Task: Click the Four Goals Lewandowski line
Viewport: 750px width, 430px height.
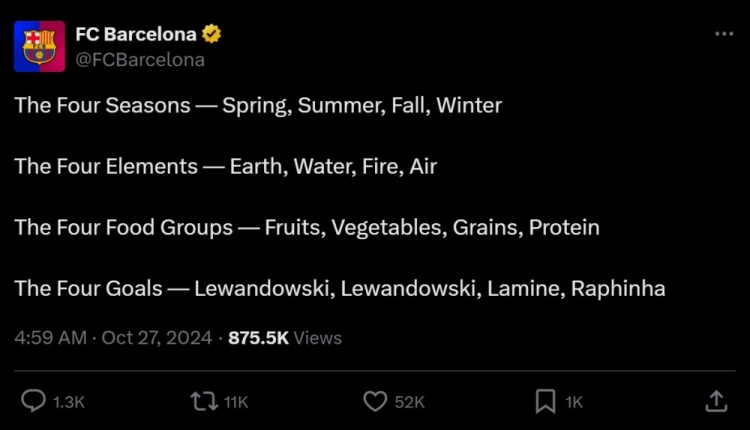Action: (340, 288)
